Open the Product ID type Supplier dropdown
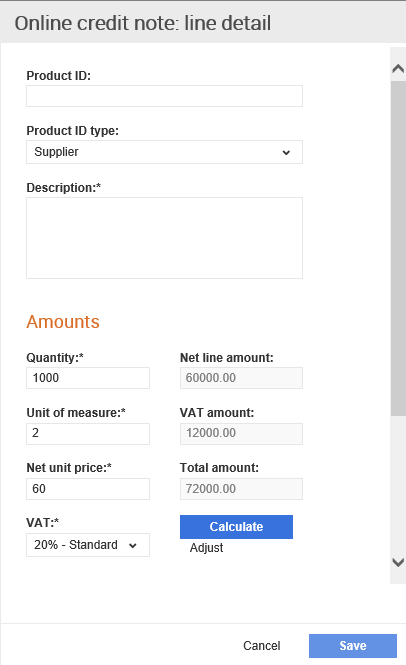The width and height of the screenshot is (406, 665). click(164, 152)
